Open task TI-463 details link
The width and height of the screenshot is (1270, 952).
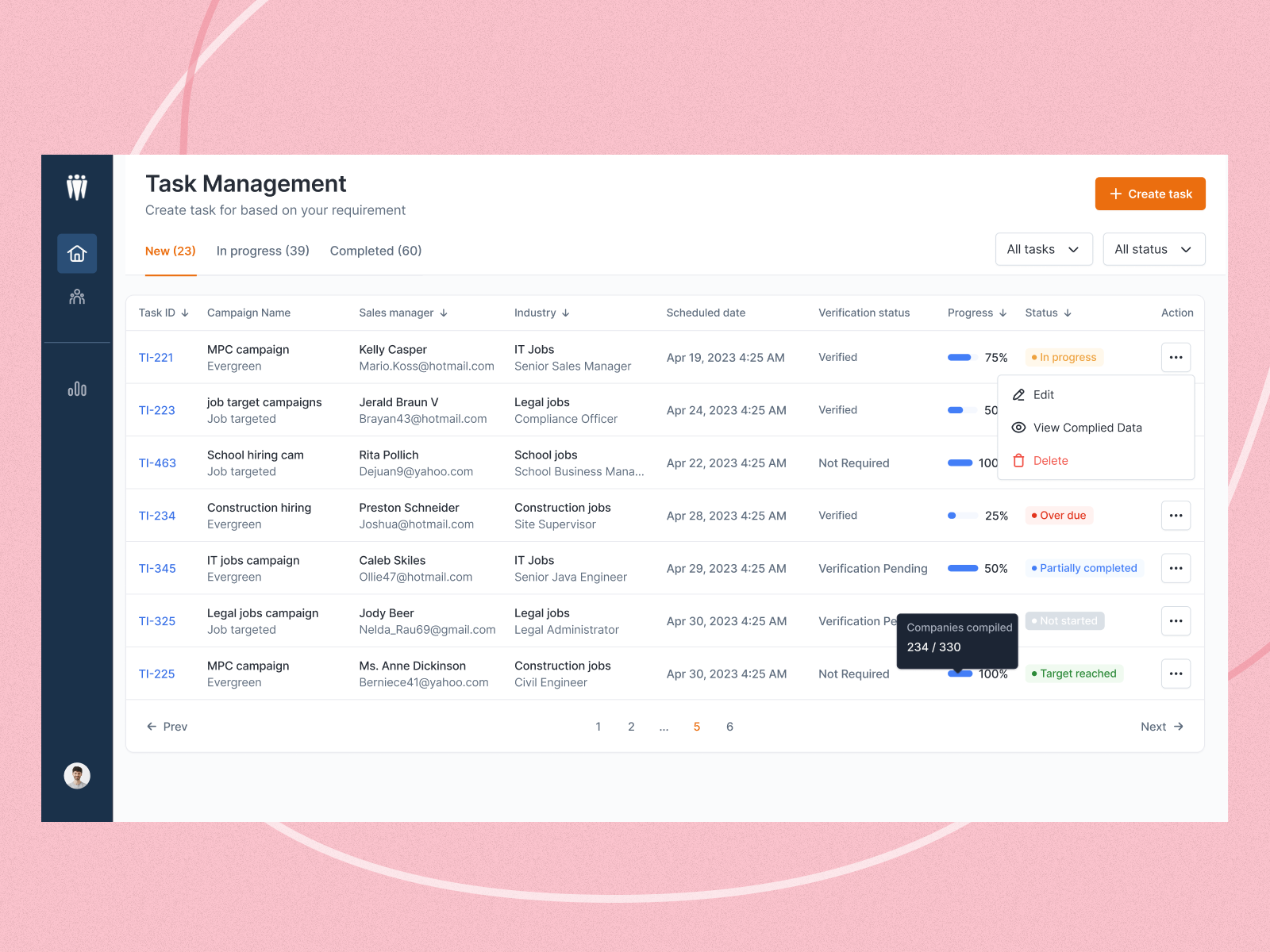point(157,463)
